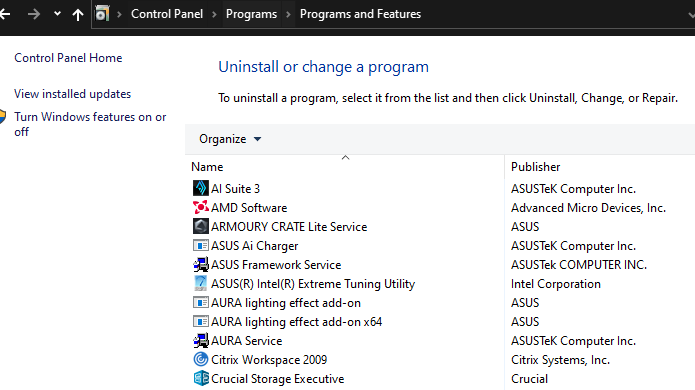Select the AURA Service entry
The height and width of the screenshot is (390, 695).
[246, 341]
